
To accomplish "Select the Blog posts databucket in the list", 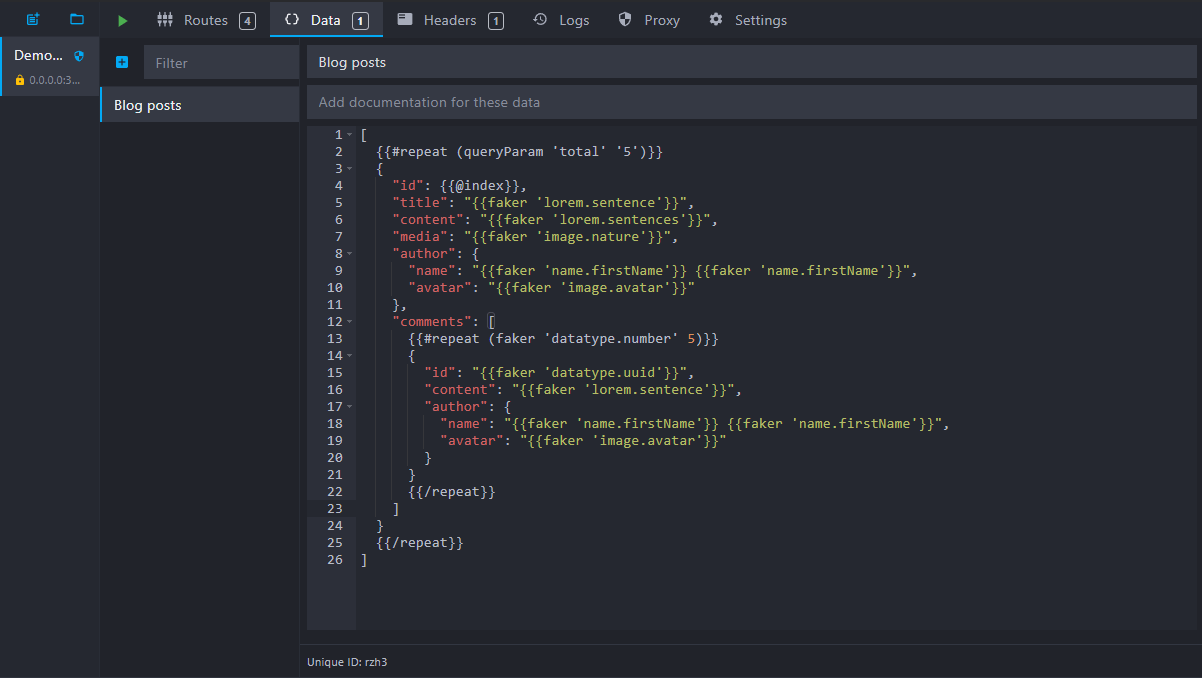I will (200, 105).
